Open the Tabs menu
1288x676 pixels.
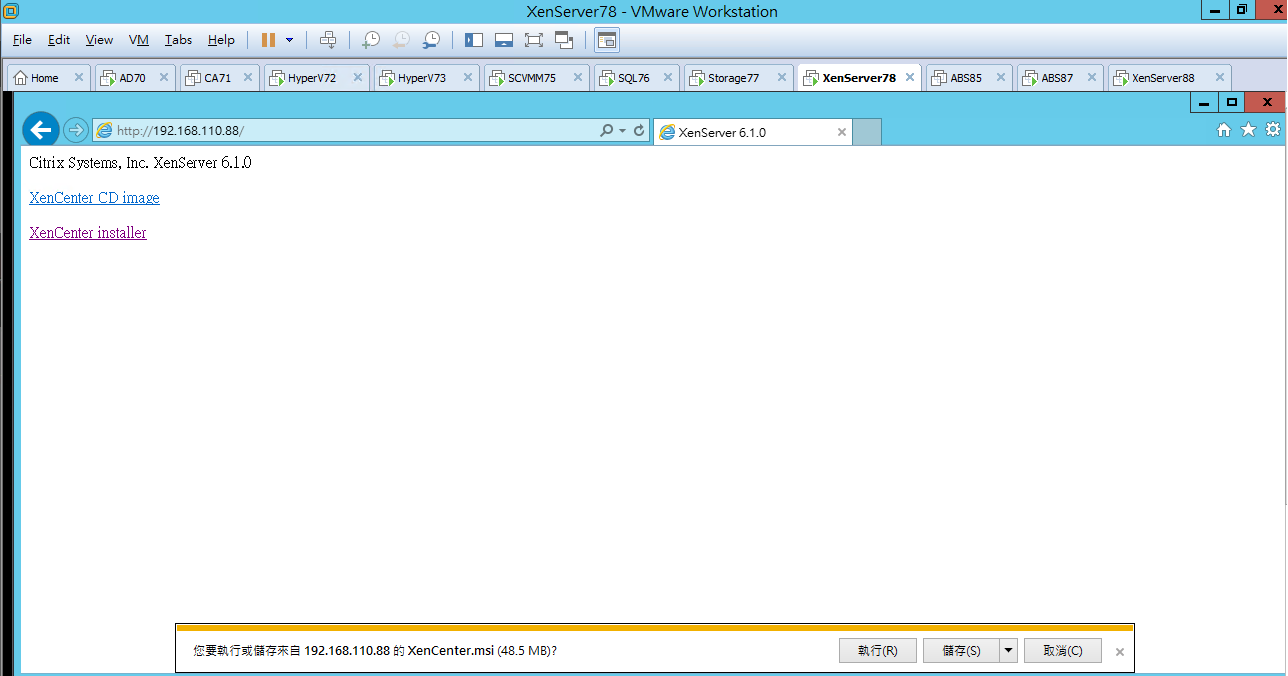pos(178,40)
